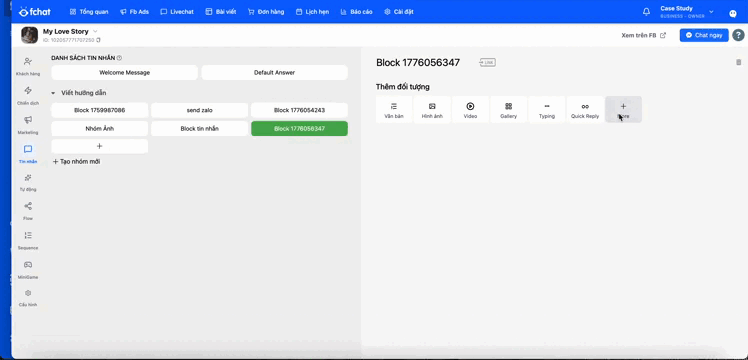The height and width of the screenshot is (360, 748).
Task: Go to Fb Ads section
Action: tap(135, 11)
